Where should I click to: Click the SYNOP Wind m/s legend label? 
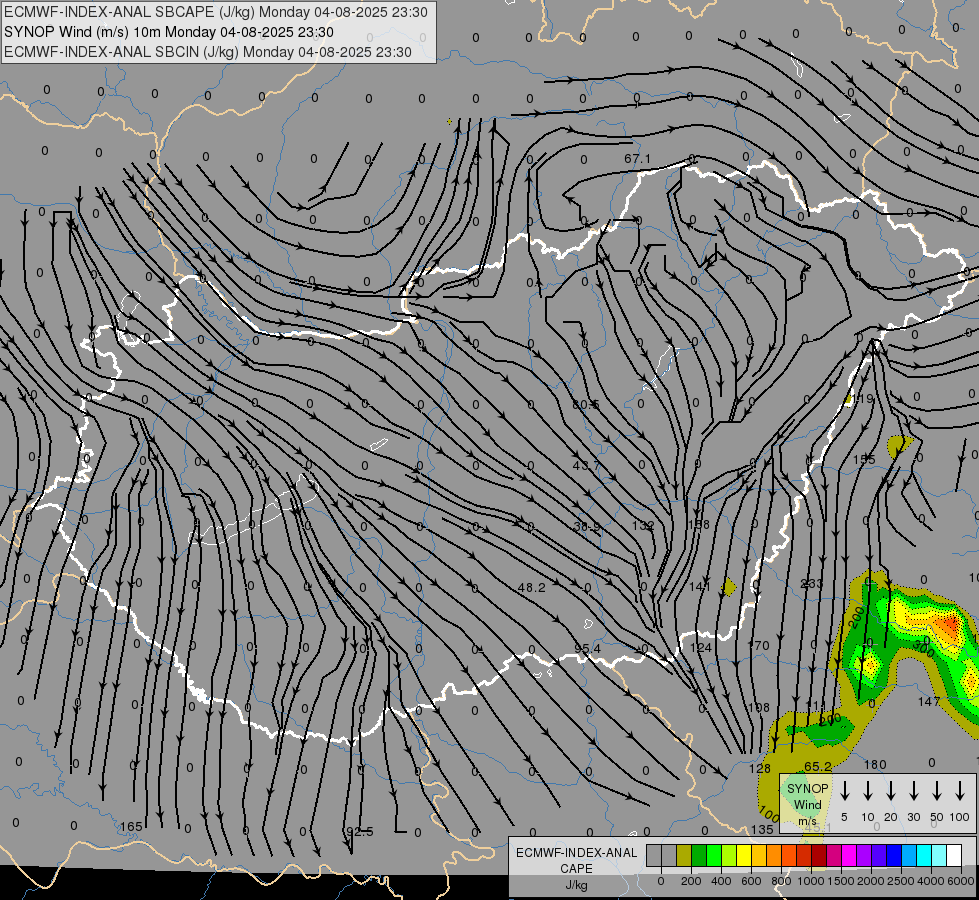808,804
